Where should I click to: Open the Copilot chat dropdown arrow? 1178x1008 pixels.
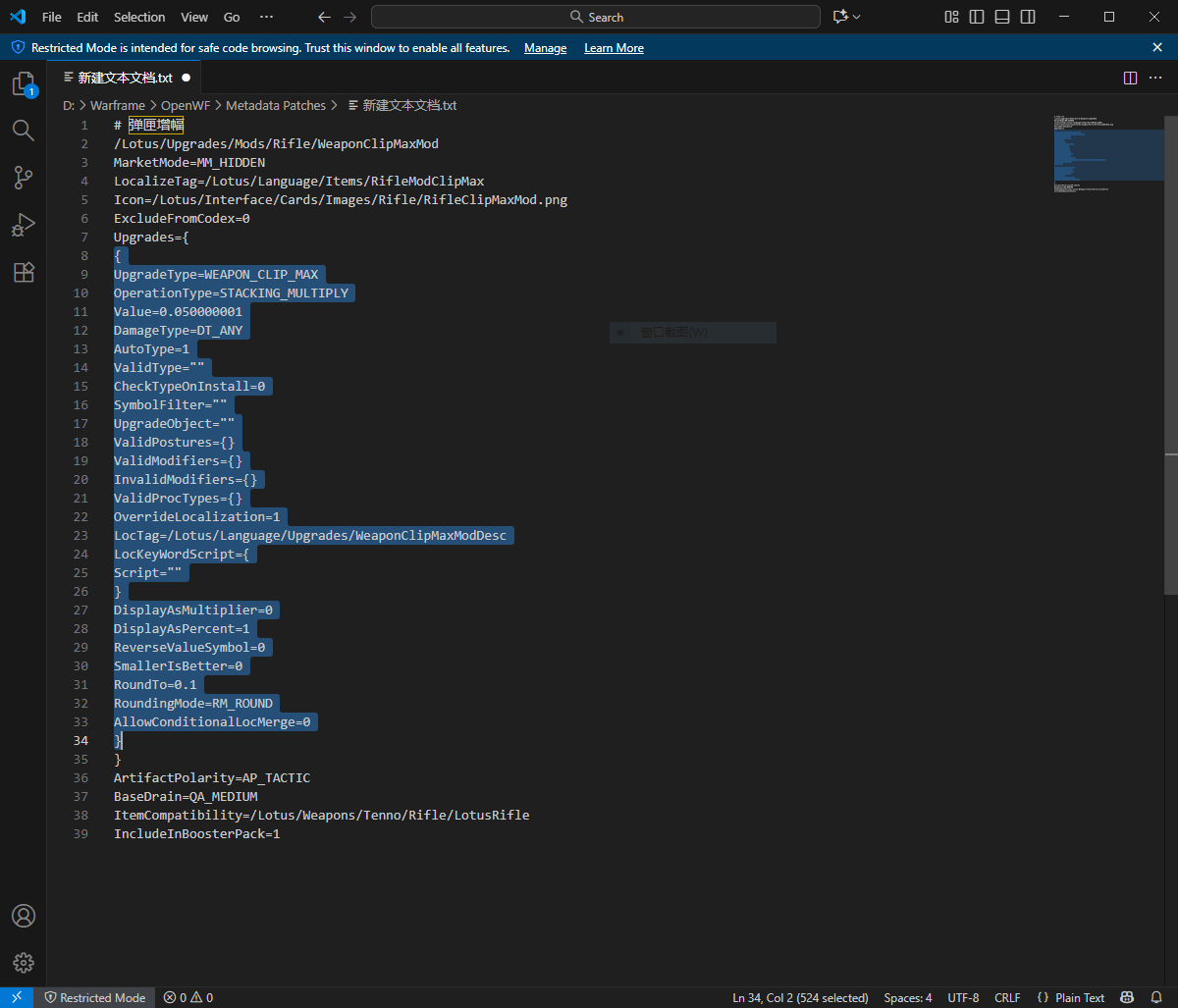coord(857,17)
